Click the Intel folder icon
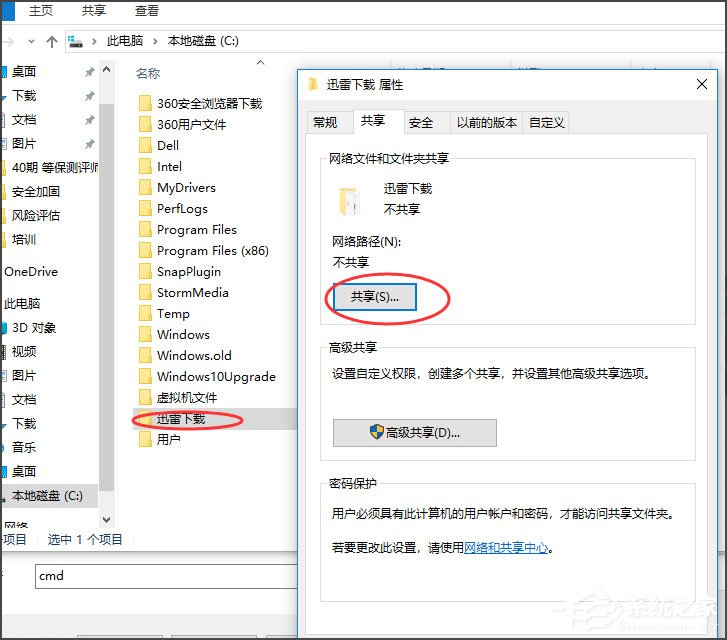The height and width of the screenshot is (640, 727). point(145,166)
